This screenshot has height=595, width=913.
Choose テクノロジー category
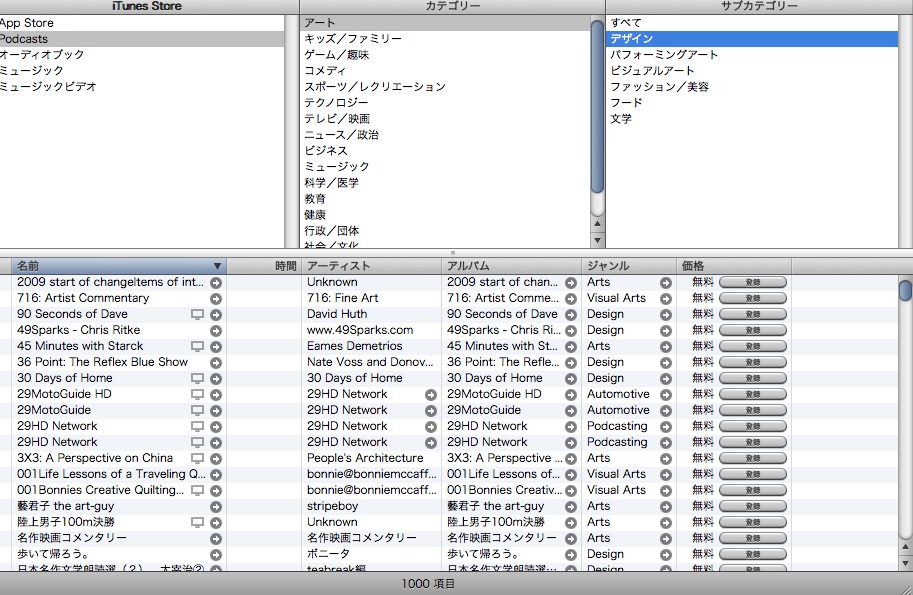[445, 102]
